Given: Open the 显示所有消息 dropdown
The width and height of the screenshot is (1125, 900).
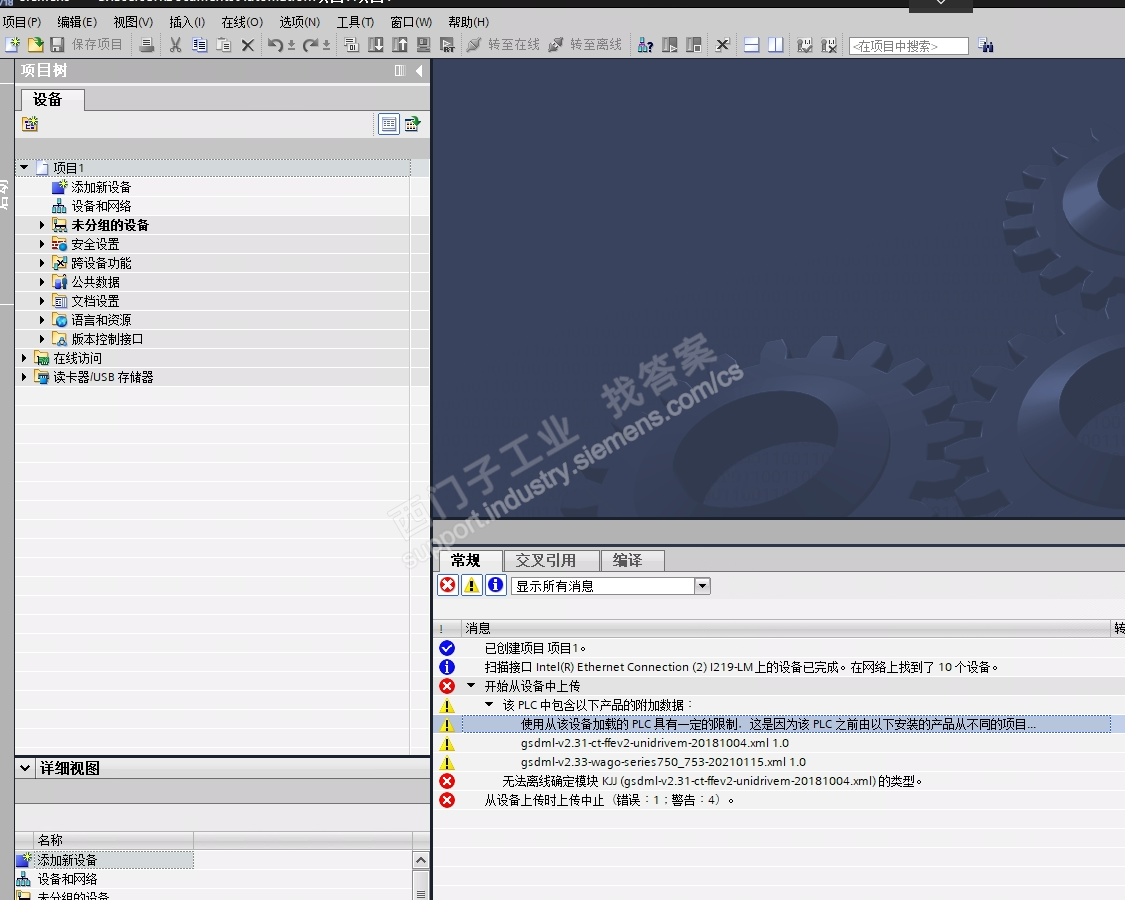Looking at the screenshot, I should [x=702, y=586].
